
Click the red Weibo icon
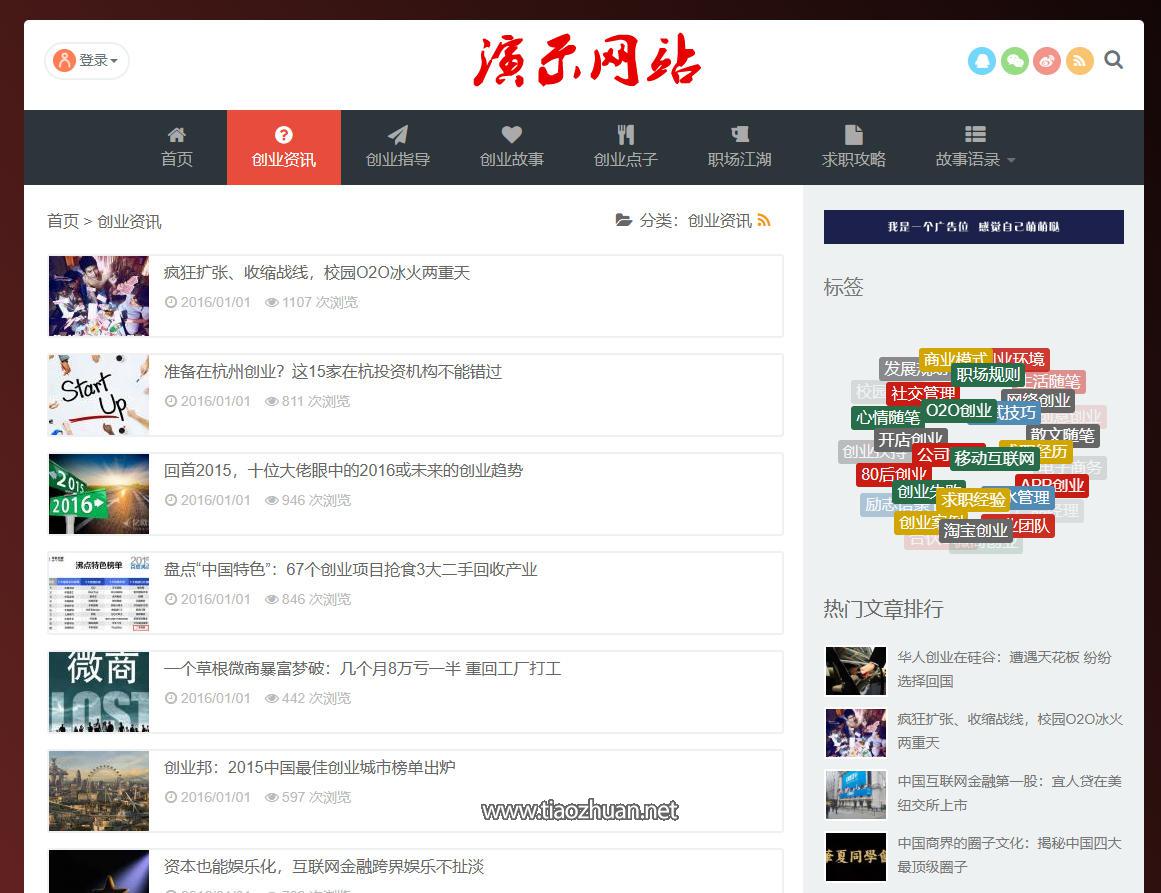click(1047, 61)
